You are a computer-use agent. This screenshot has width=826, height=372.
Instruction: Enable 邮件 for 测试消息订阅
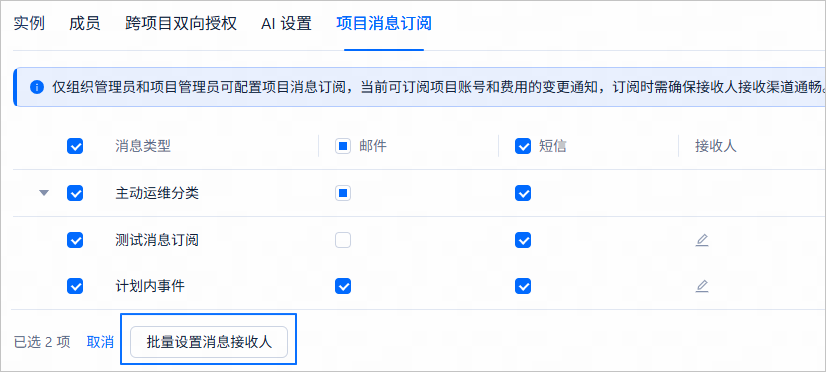coord(343,240)
